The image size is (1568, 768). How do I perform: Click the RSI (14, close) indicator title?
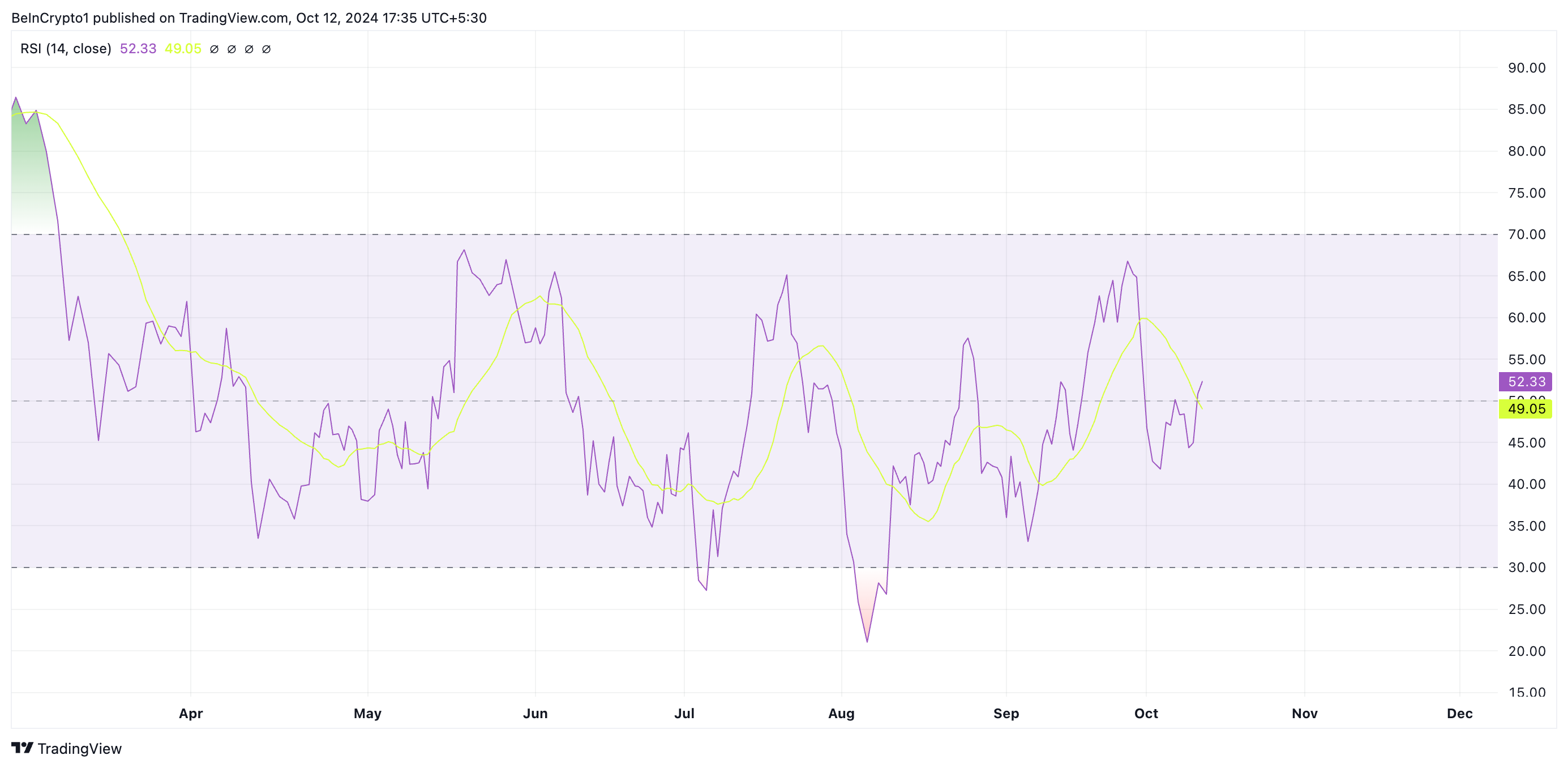tap(66, 49)
